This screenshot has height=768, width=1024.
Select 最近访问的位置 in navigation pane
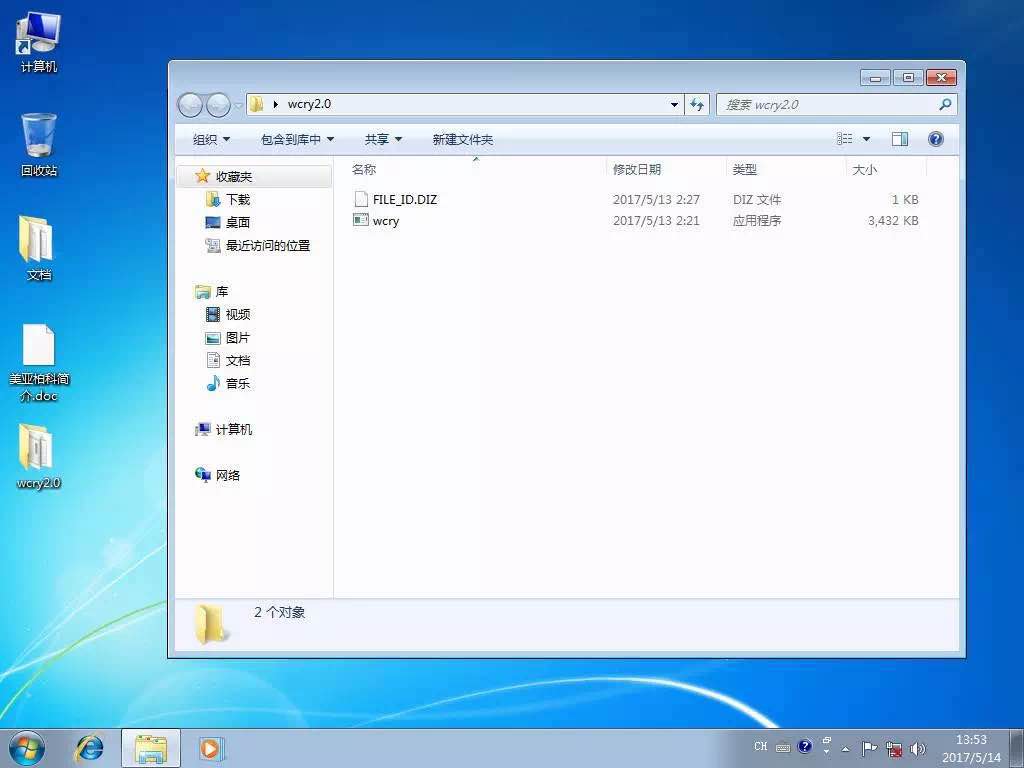pyautogui.click(x=268, y=246)
